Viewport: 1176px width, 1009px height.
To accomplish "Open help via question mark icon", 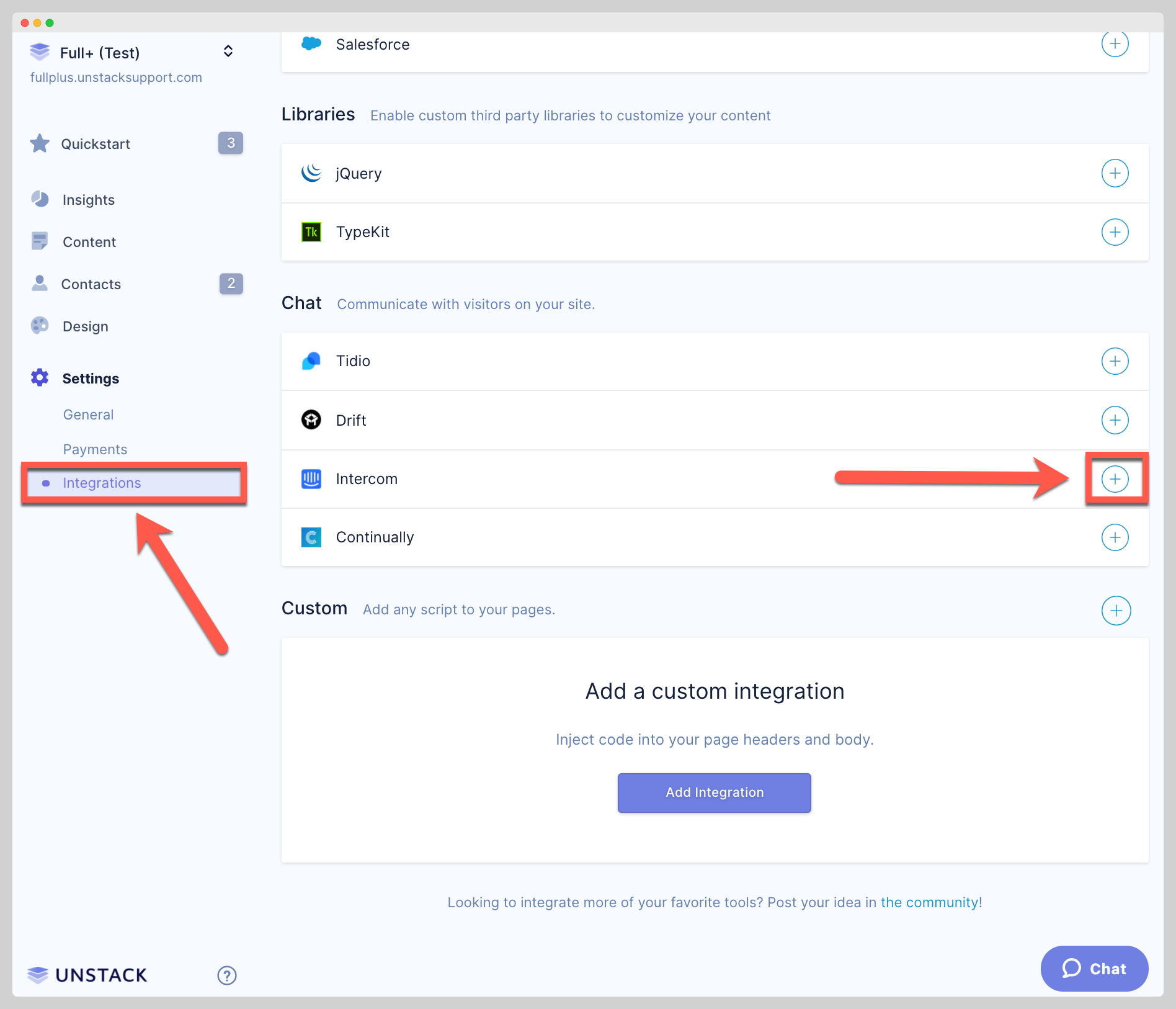I will click(227, 975).
